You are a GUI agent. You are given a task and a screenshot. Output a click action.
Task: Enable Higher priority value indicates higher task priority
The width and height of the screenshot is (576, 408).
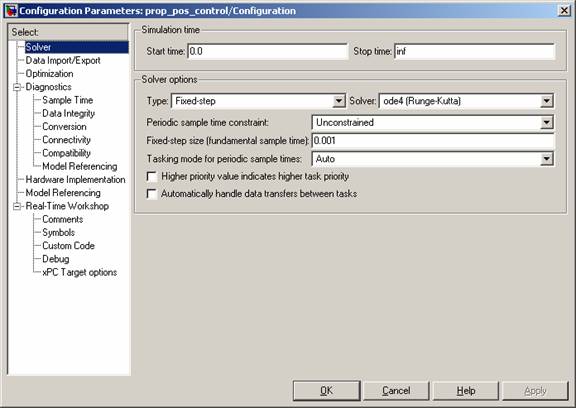pos(152,177)
